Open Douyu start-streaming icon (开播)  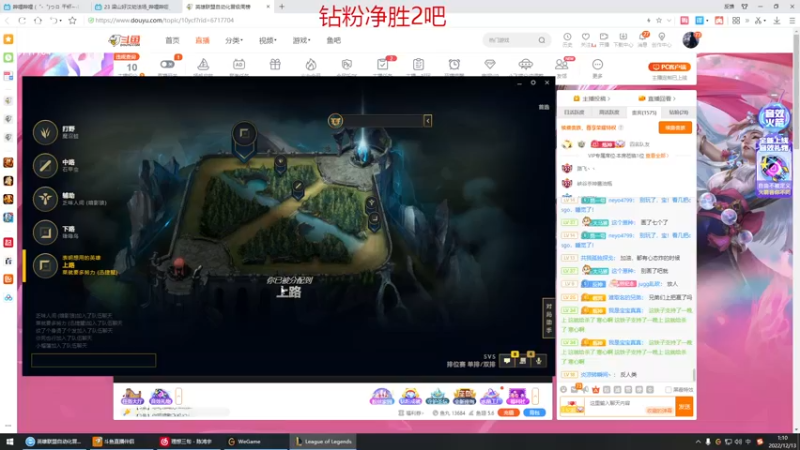click(x=604, y=39)
